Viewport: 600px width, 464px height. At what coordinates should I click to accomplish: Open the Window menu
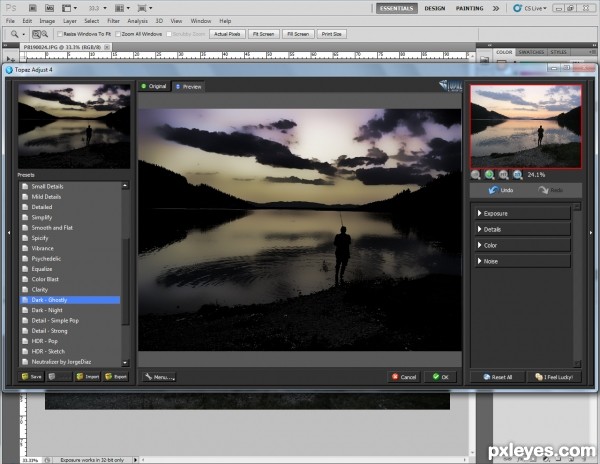coord(201,21)
